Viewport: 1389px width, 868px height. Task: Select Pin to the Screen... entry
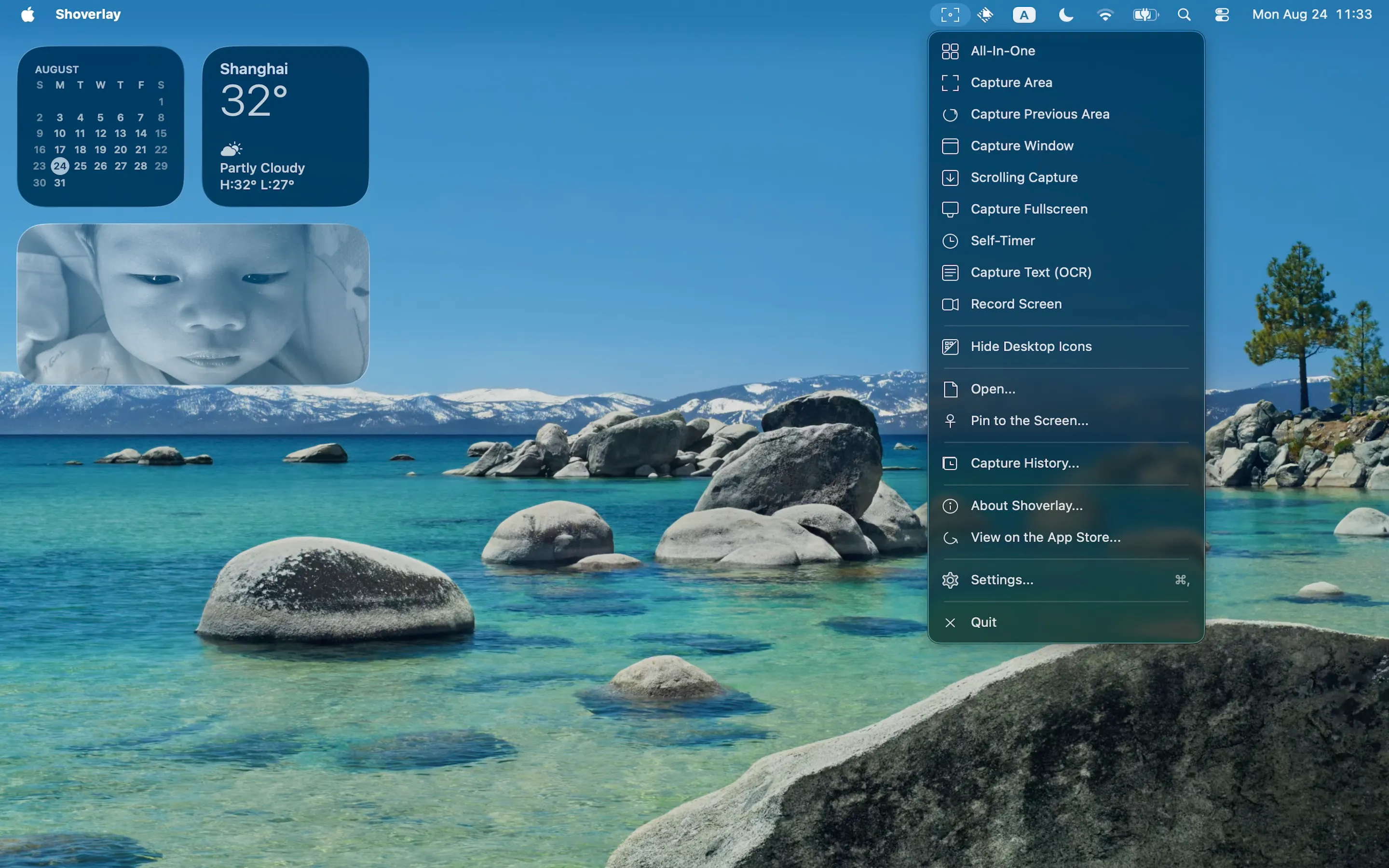(x=1066, y=420)
